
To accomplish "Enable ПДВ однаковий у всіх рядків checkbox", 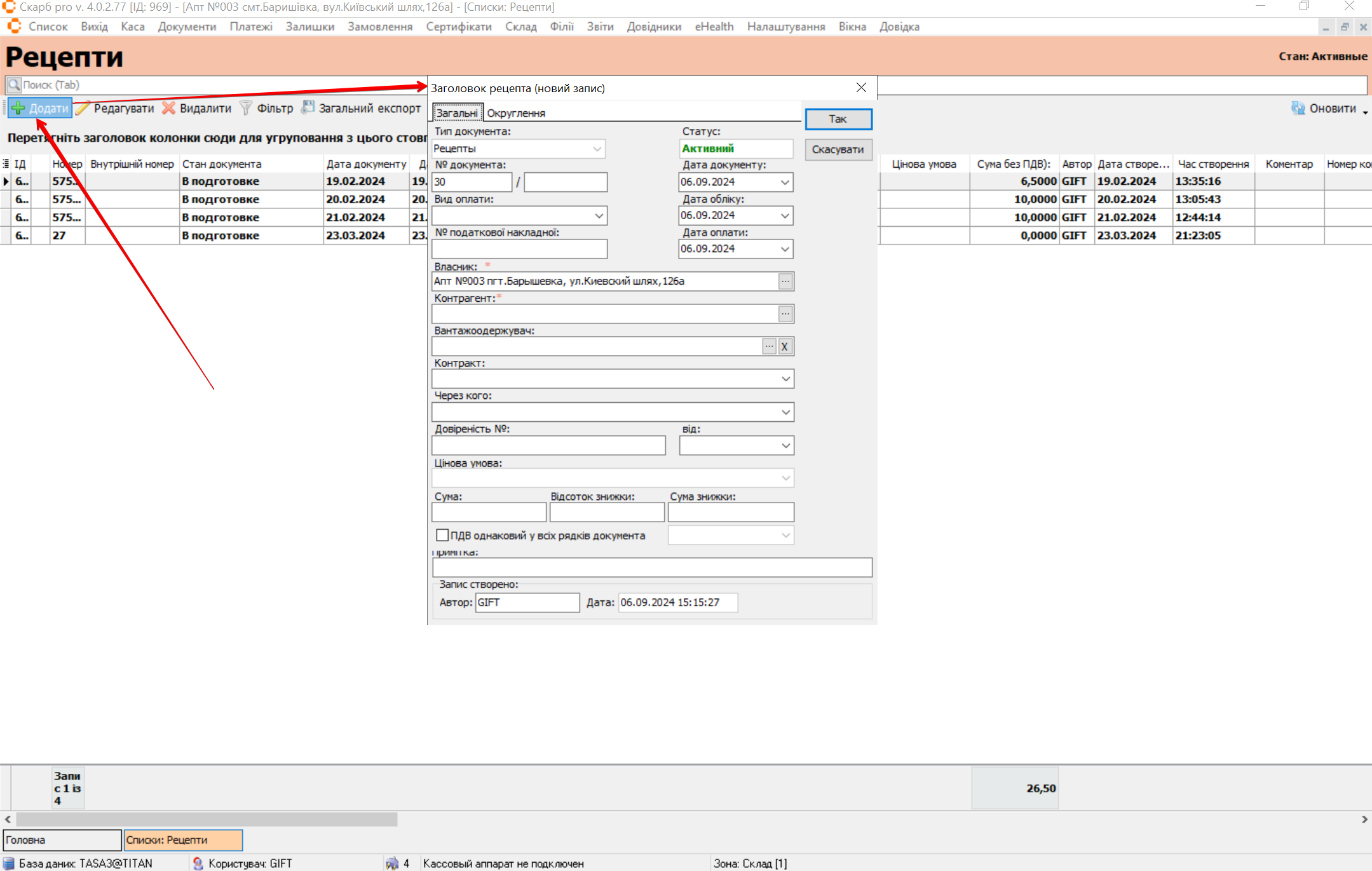I will click(442, 536).
